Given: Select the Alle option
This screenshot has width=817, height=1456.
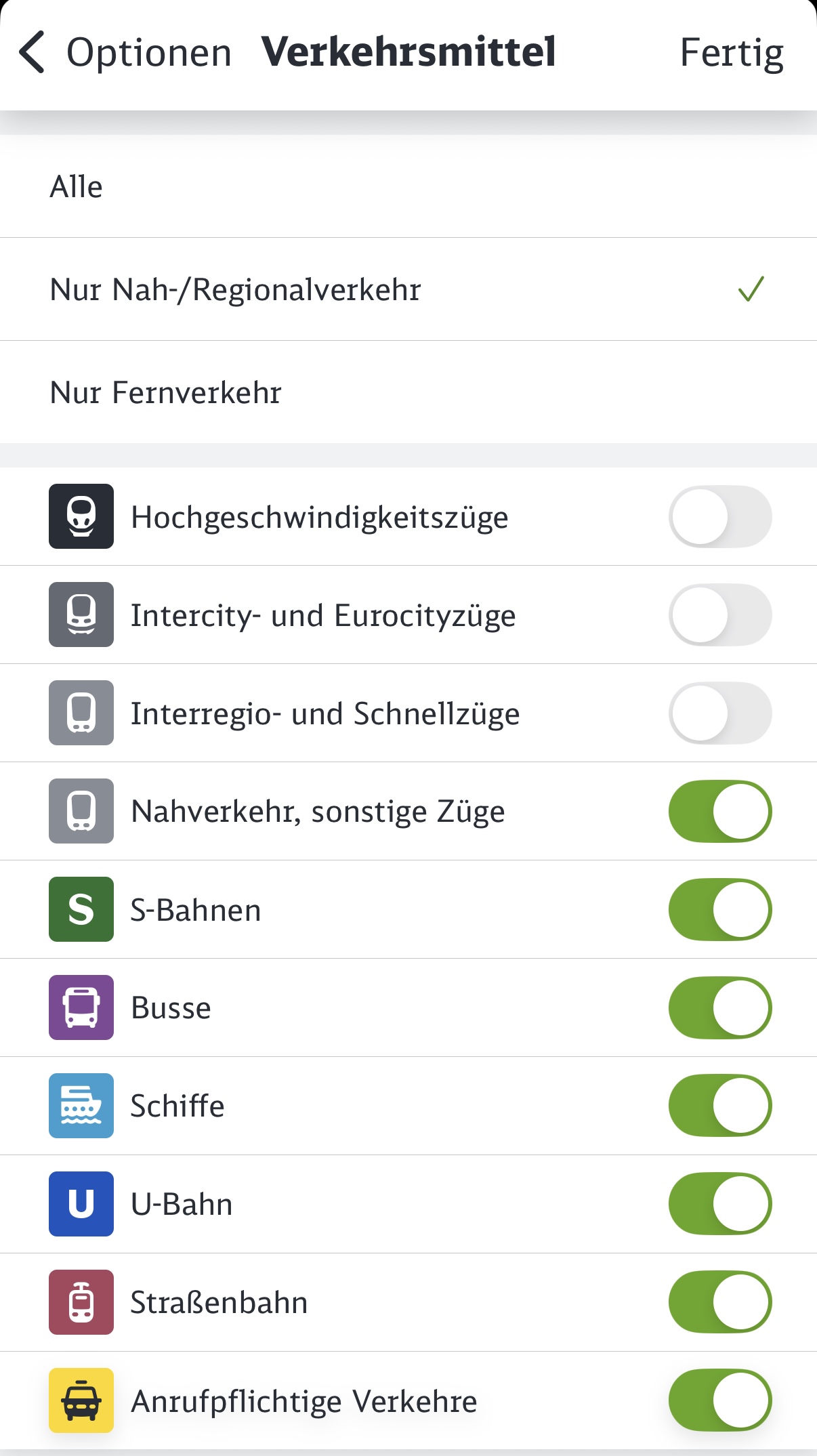Looking at the screenshot, I should pyautogui.click(x=77, y=187).
